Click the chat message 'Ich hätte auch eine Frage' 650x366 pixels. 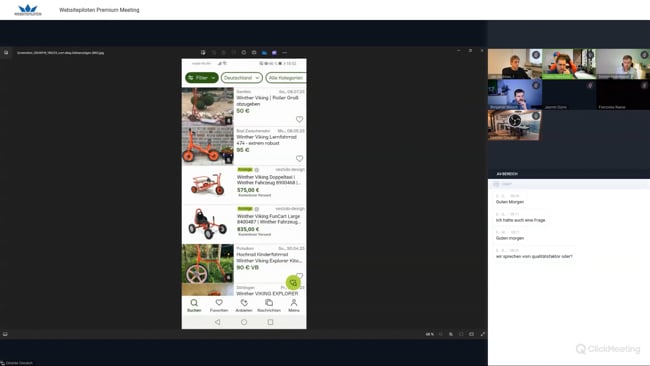click(x=520, y=220)
